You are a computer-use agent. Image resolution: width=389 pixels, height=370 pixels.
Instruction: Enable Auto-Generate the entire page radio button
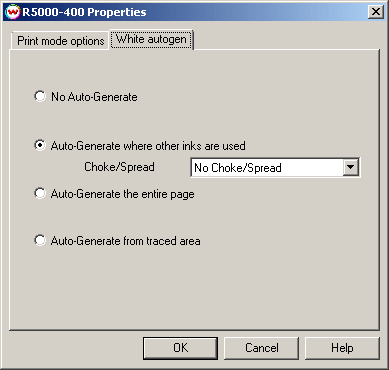pyautogui.click(x=40, y=193)
